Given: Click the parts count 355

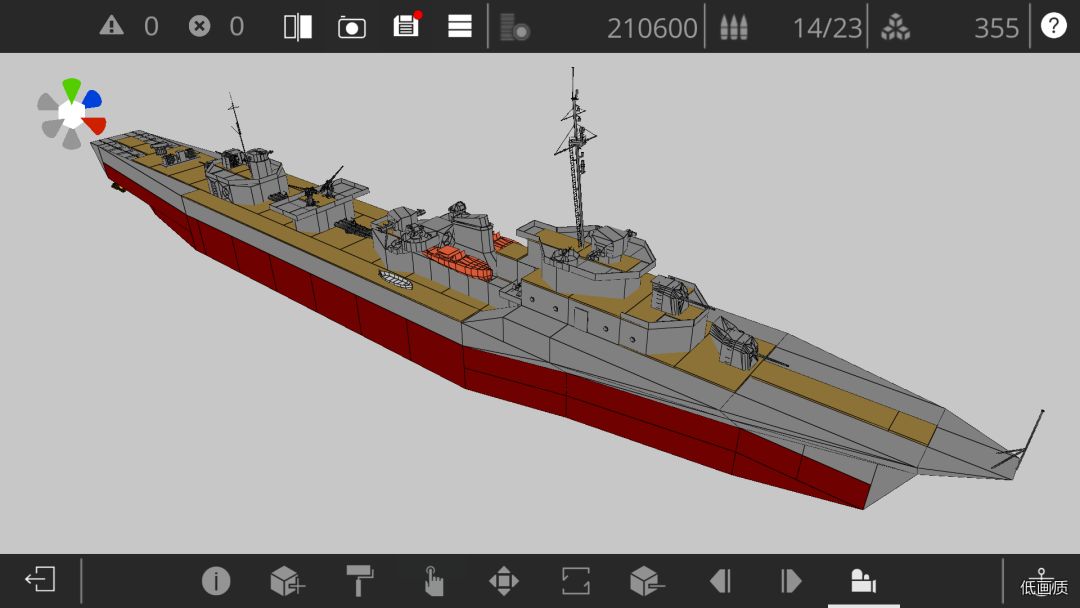Looking at the screenshot, I should 996,28.
